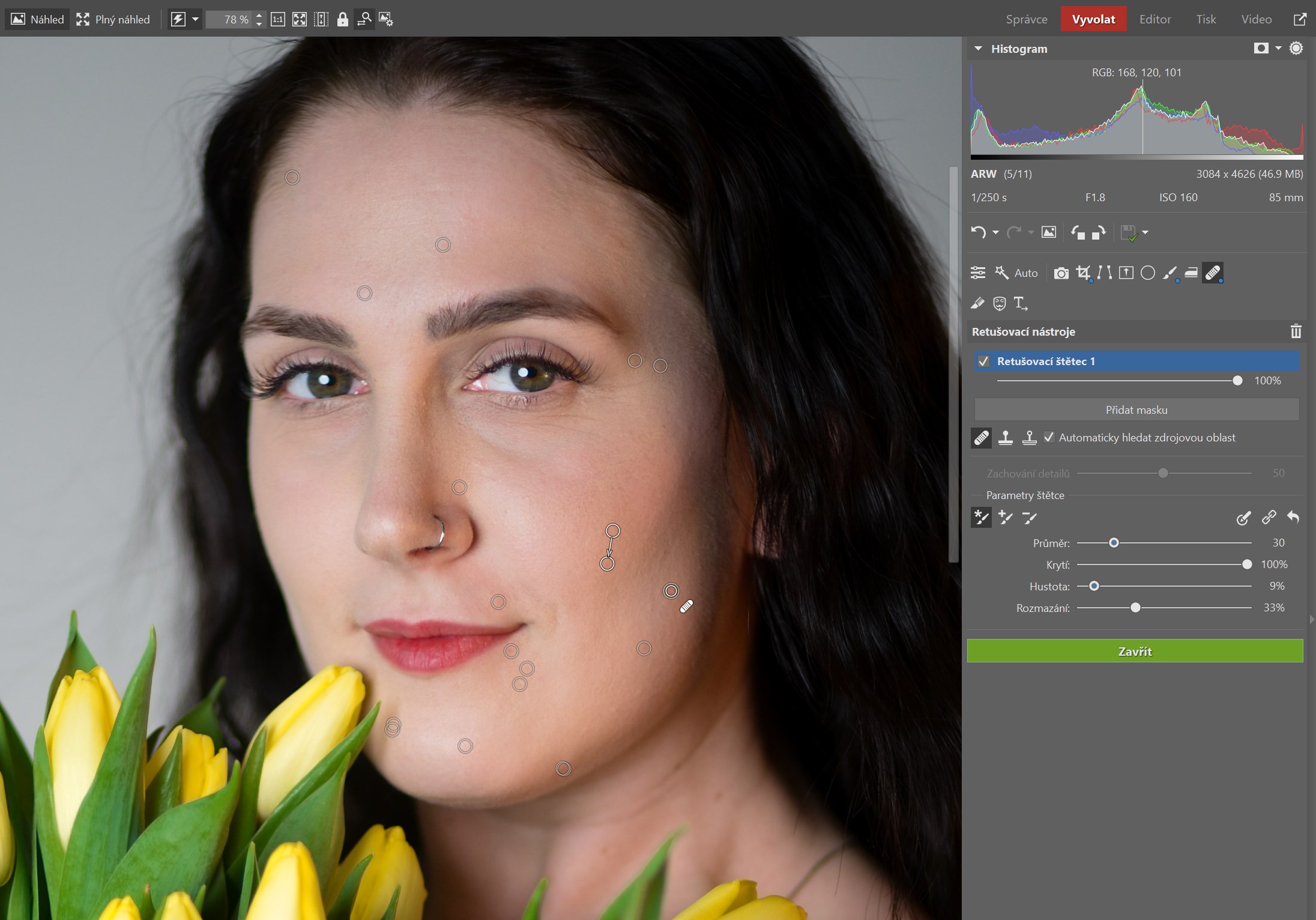1316x920 pixels.
Task: Click the green Zavřít button
Action: pyautogui.click(x=1135, y=652)
